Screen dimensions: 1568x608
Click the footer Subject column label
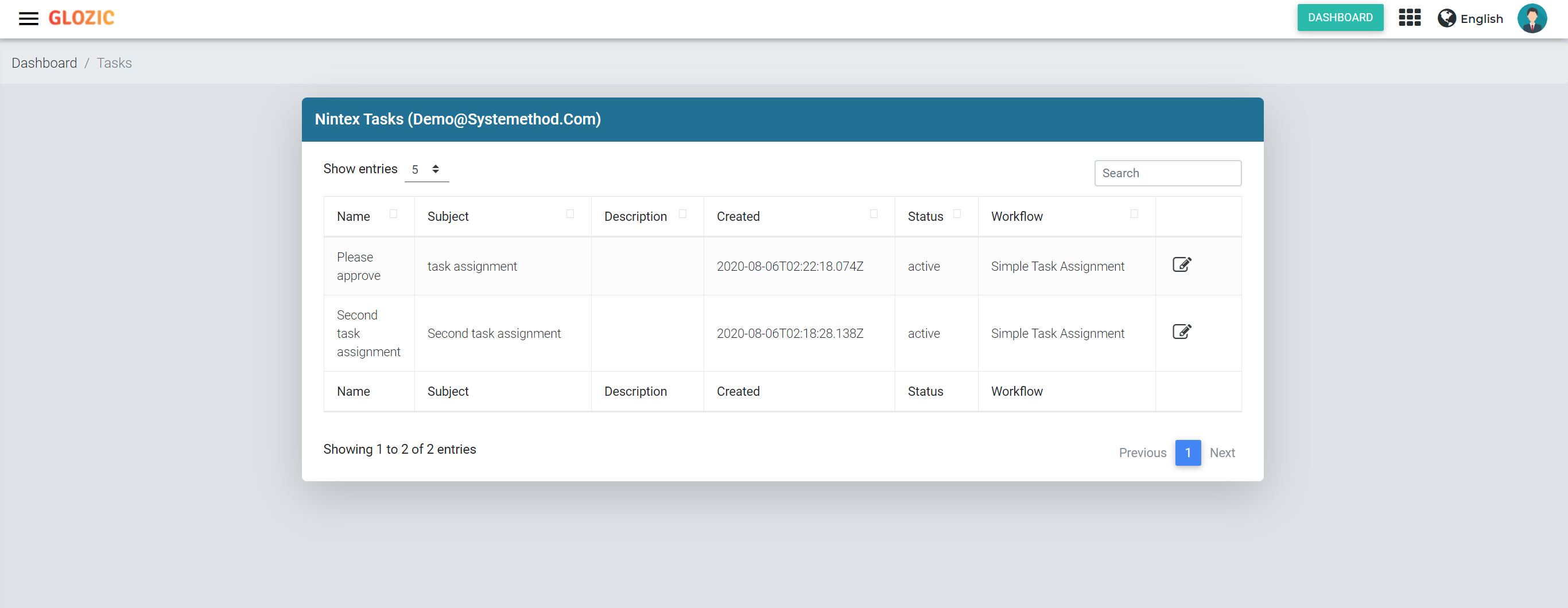(x=448, y=391)
